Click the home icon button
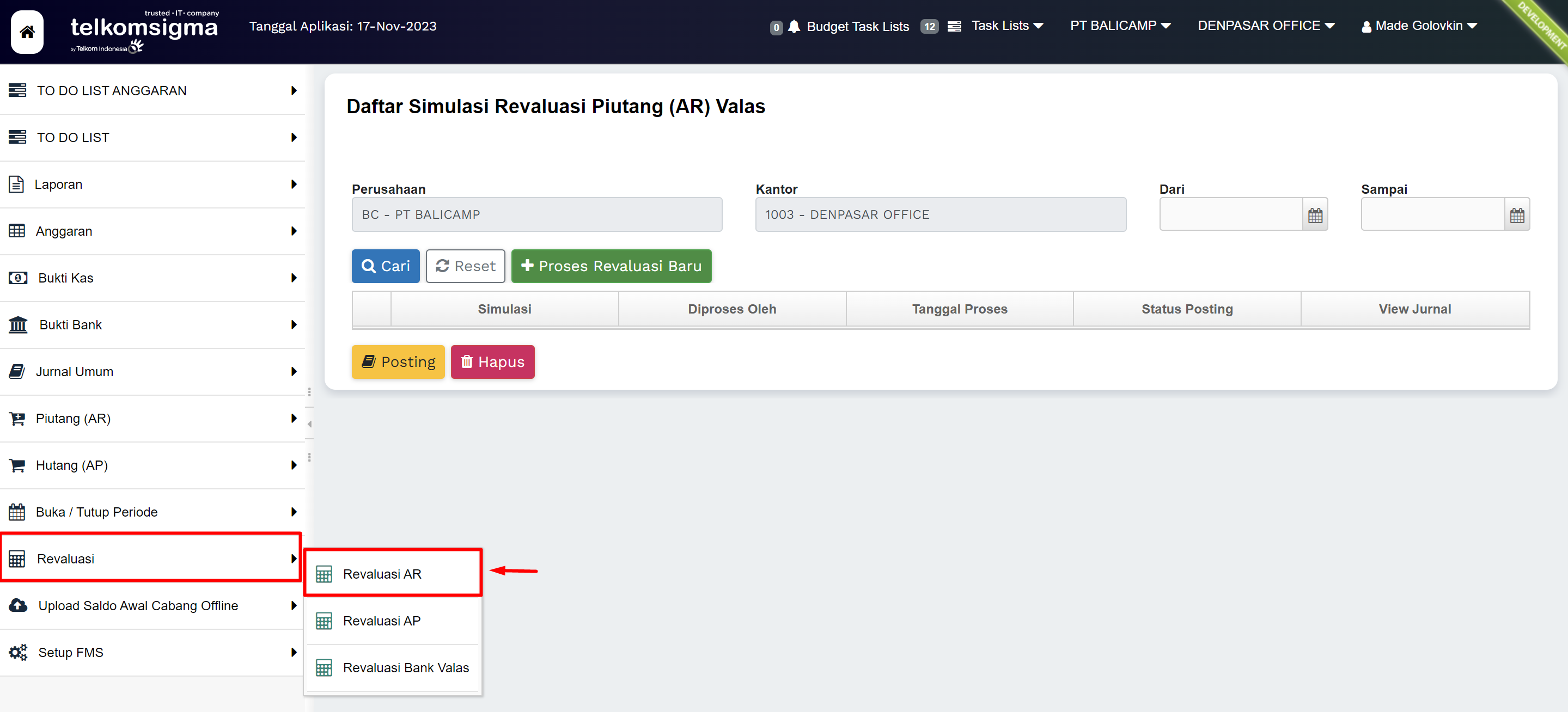Viewport: 1568px width, 712px height. (x=27, y=32)
